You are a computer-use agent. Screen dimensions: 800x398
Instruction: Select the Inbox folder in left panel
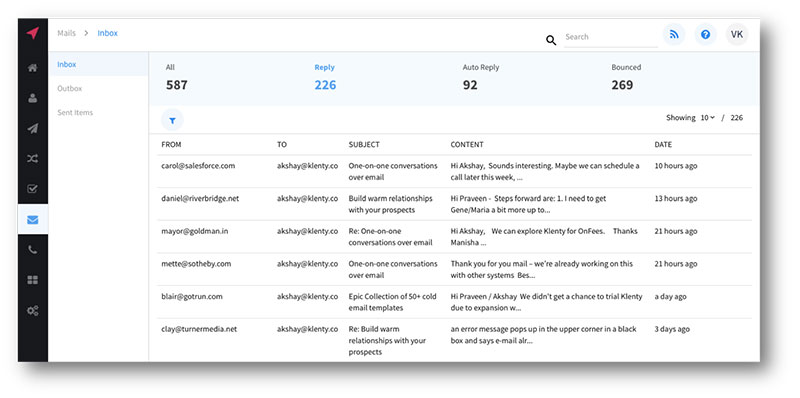(98, 64)
